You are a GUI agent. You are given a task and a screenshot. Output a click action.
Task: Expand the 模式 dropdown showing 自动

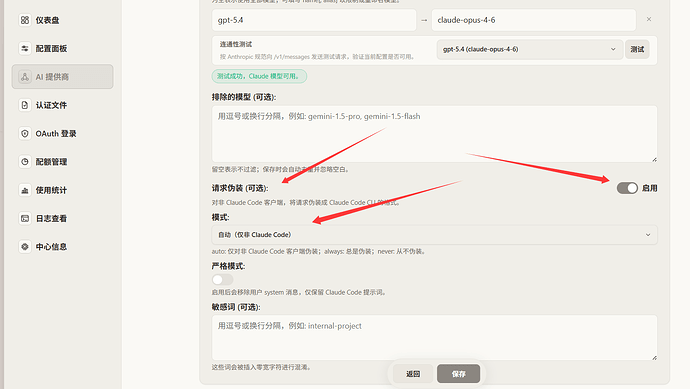(434, 235)
